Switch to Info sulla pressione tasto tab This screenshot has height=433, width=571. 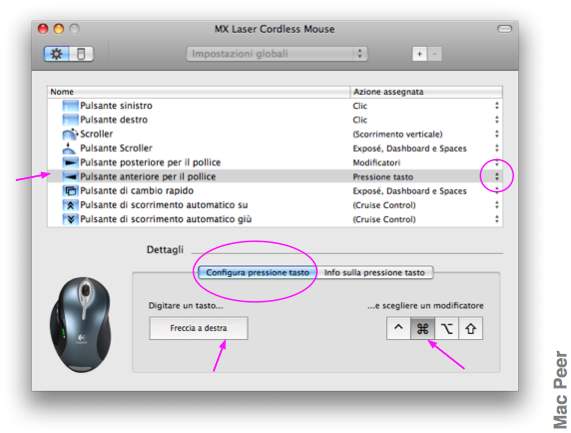point(375,272)
